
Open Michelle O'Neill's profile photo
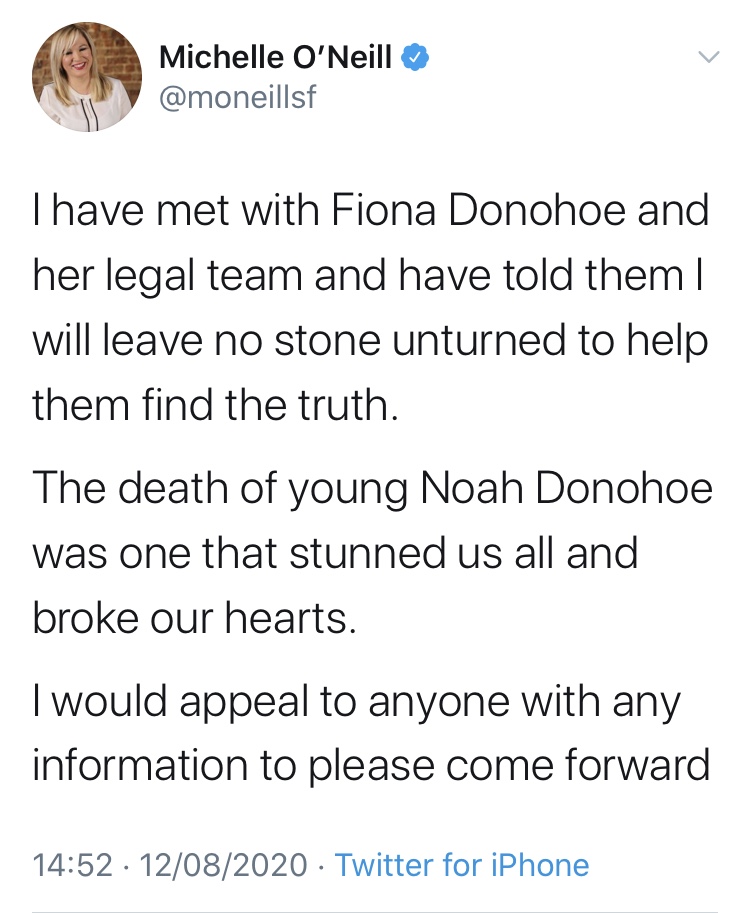point(87,78)
